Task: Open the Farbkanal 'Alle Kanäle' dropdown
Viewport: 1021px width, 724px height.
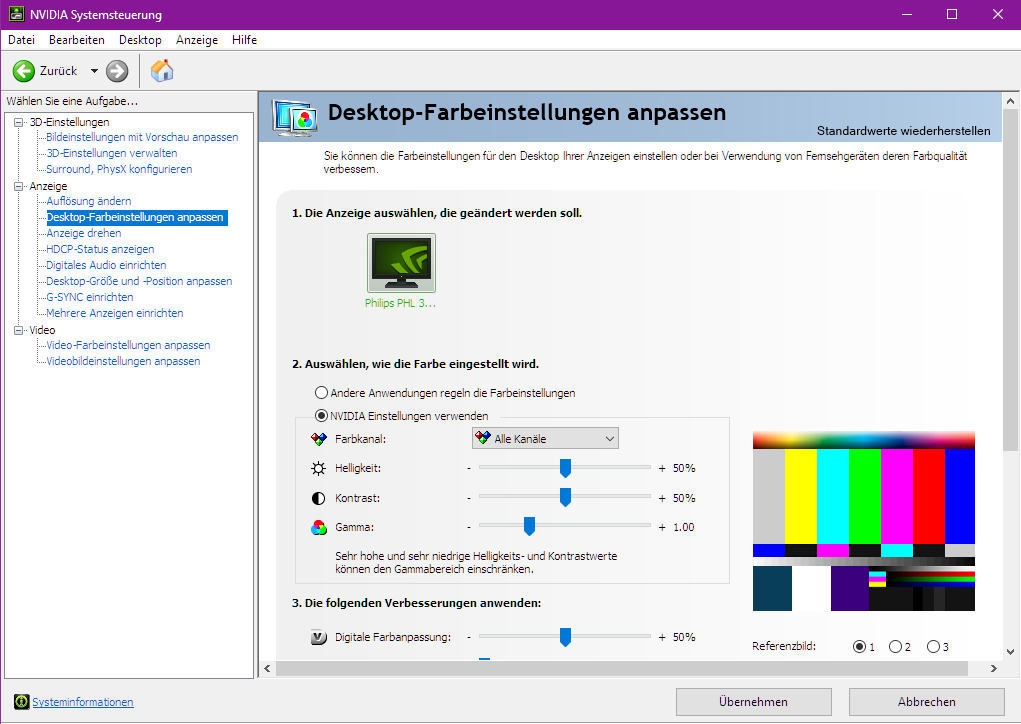Action: point(545,438)
